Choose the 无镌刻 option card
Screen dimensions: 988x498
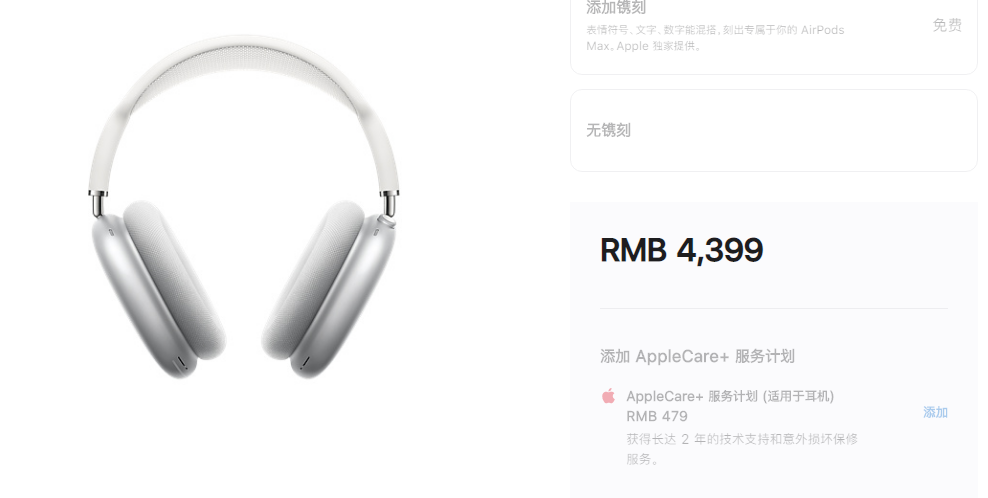774,130
